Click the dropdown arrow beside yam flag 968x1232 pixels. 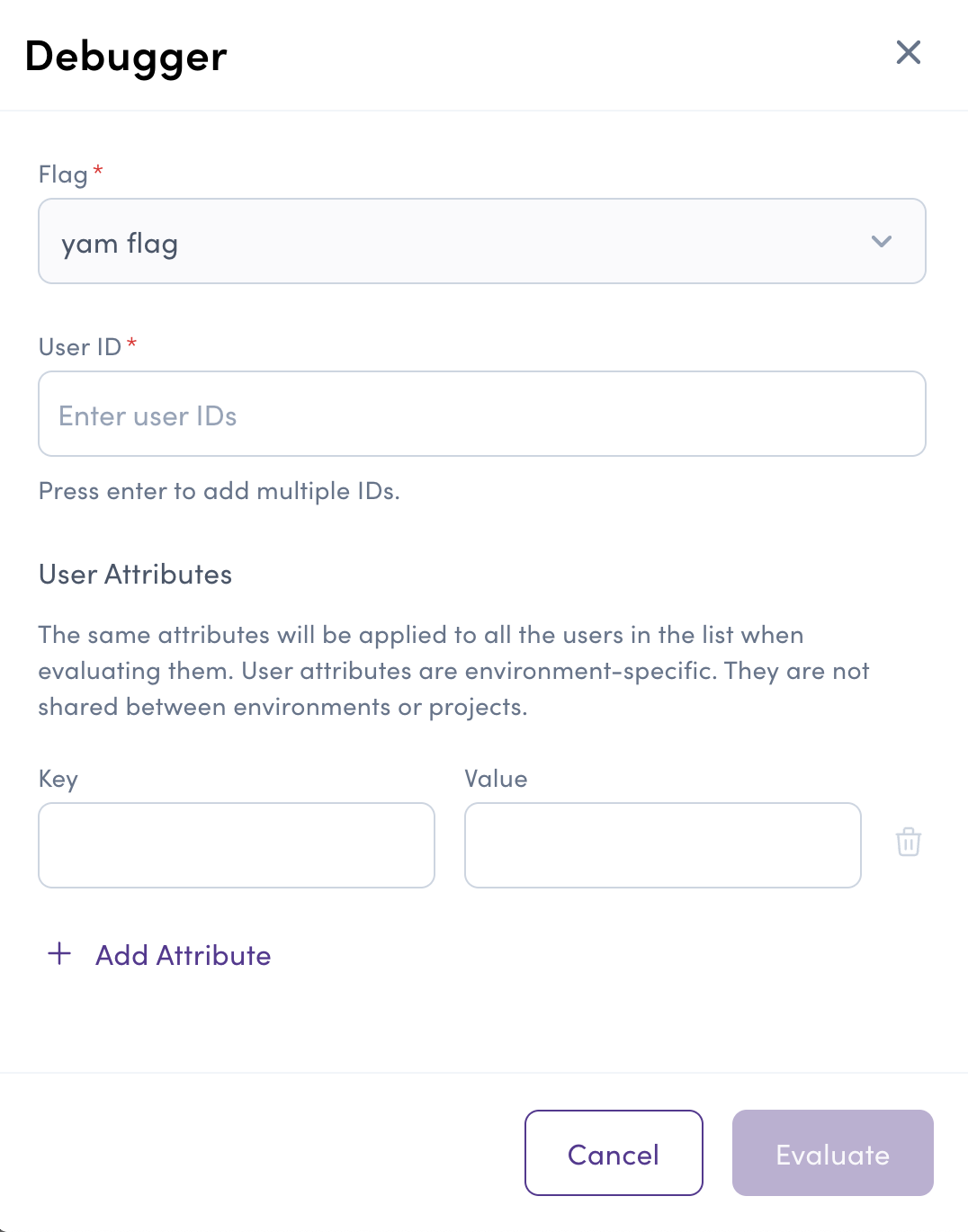click(883, 242)
